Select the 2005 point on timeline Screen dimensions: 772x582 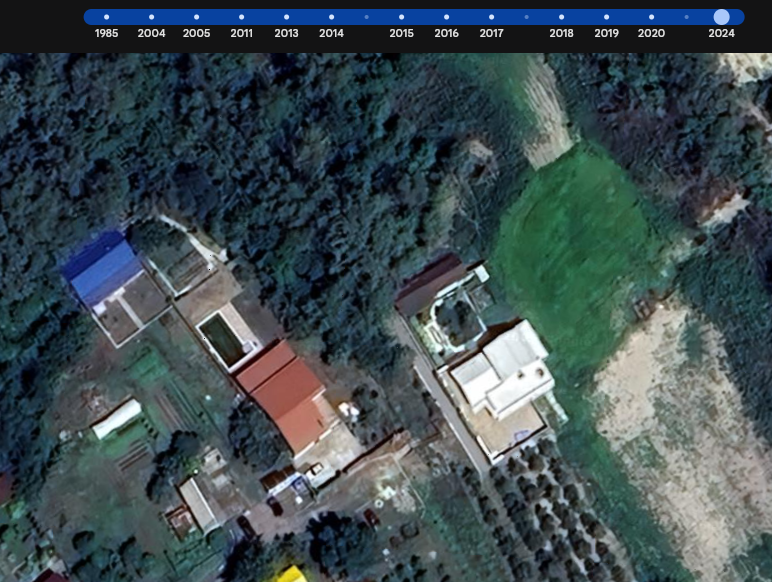[196, 17]
